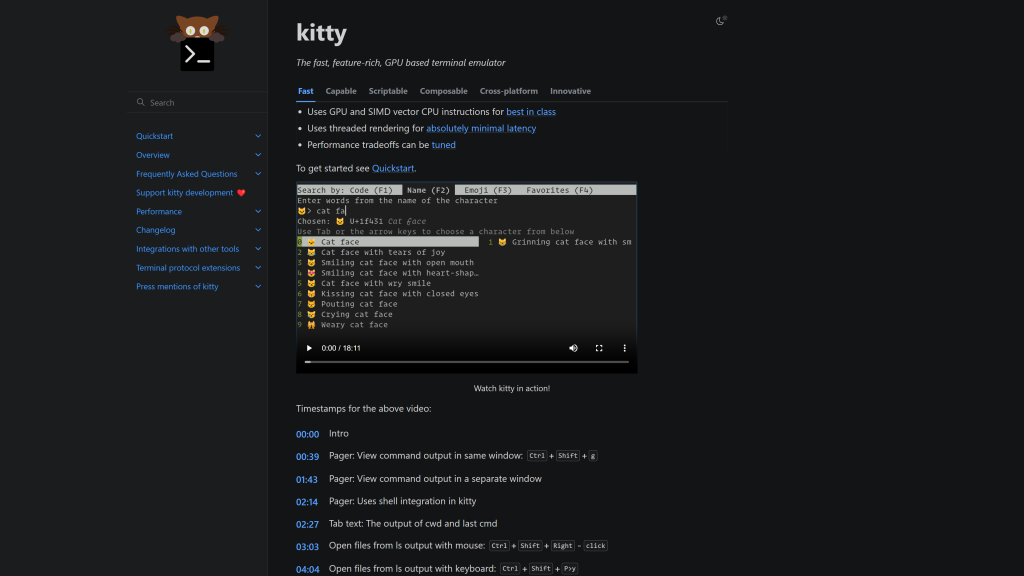This screenshot has width=1024, height=576.
Task: Expand the Performance chevron
Action: (258, 212)
